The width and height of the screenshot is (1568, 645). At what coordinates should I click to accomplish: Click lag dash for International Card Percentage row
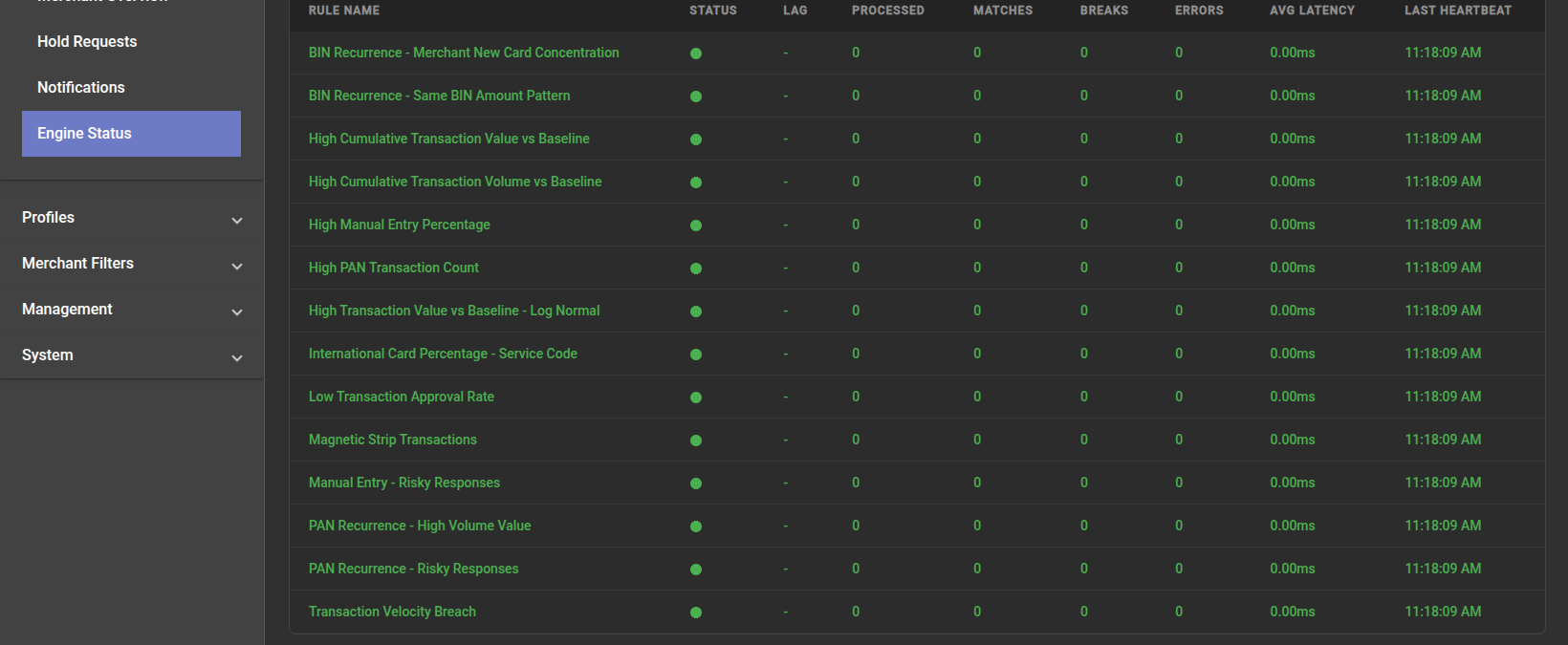coord(786,355)
